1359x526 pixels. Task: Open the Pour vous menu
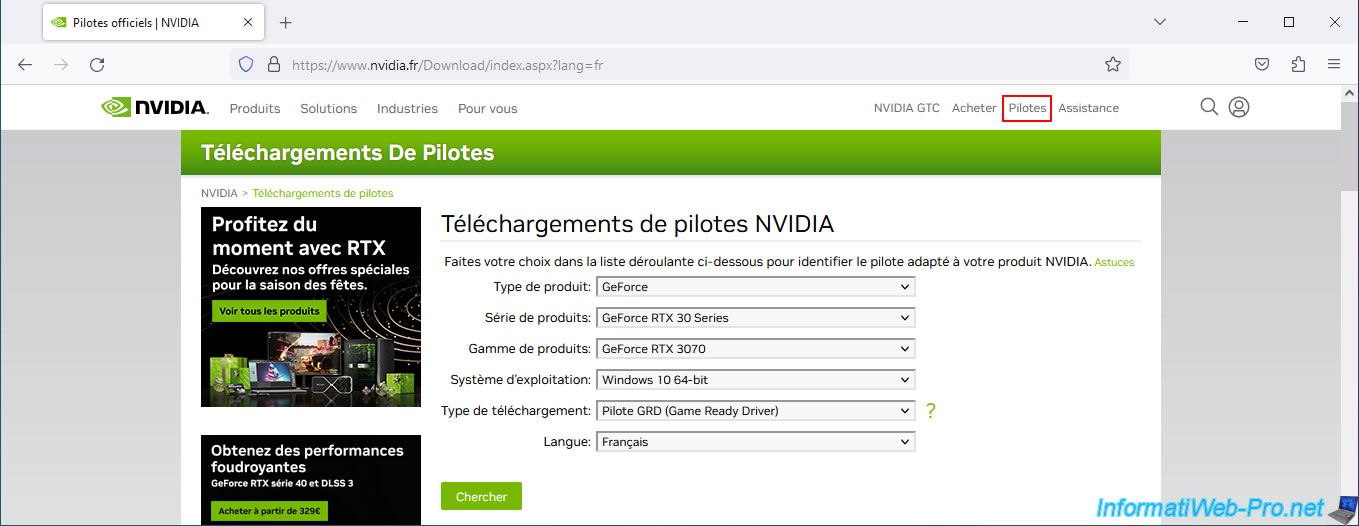[x=487, y=108]
